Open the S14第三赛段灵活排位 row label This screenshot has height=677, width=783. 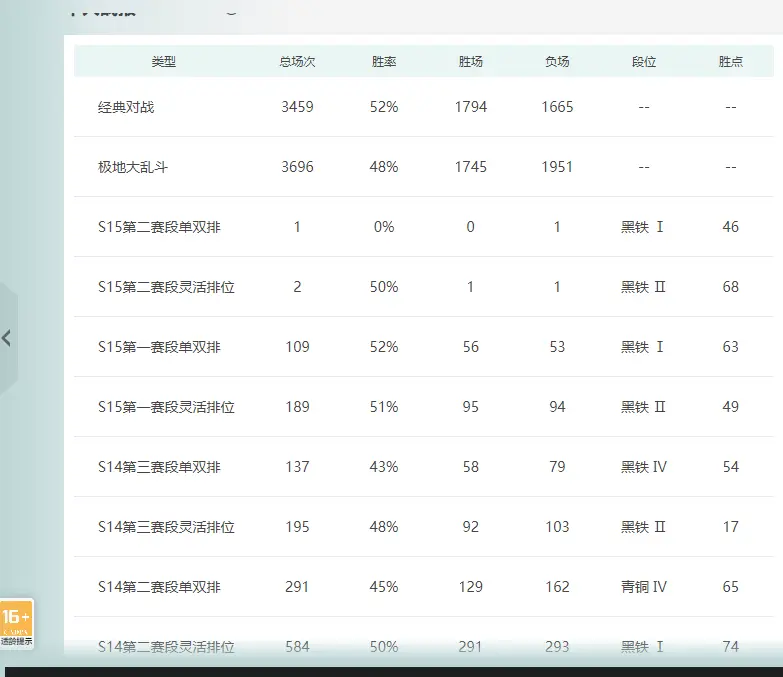tap(166, 527)
